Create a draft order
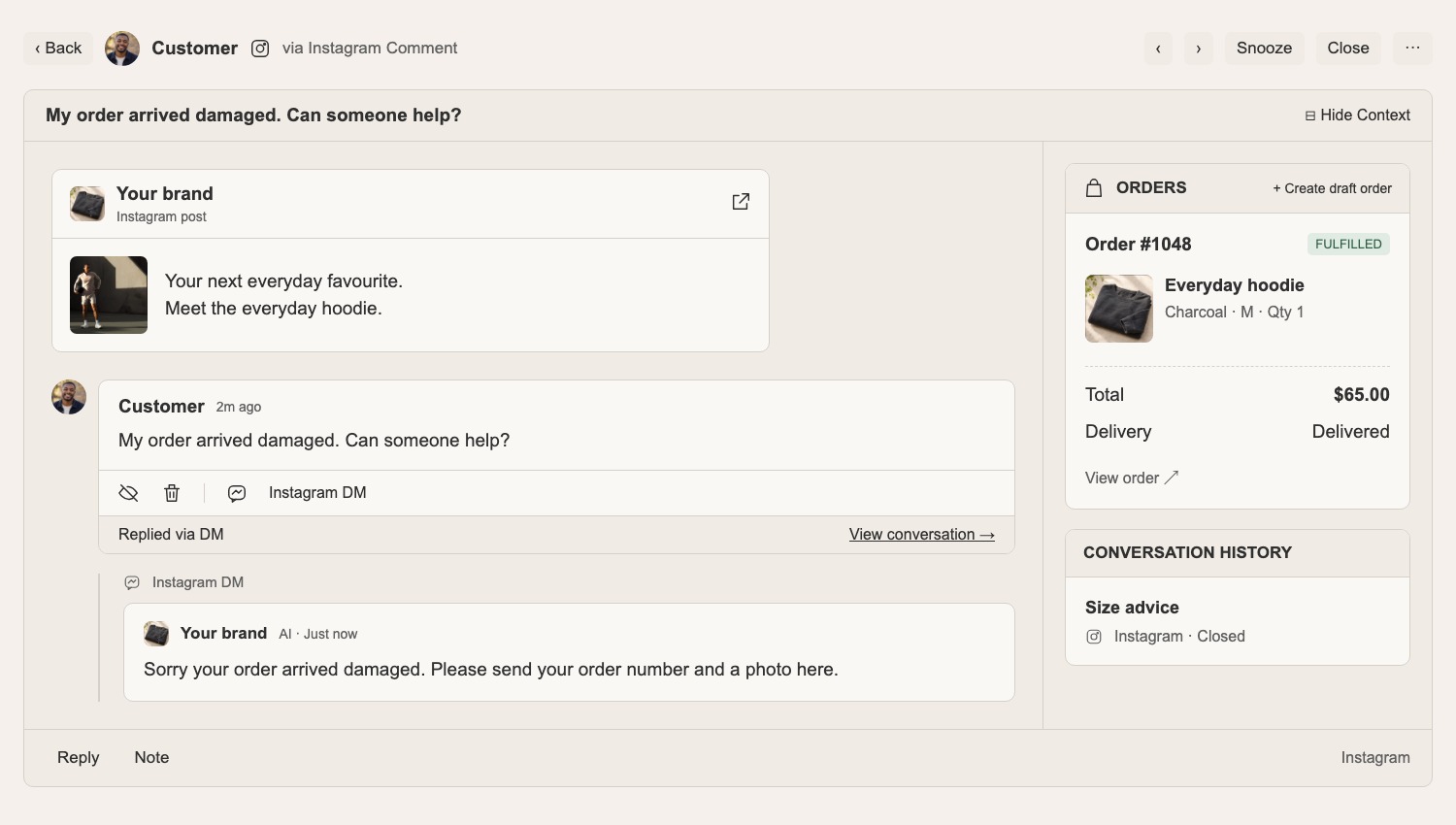1456x825 pixels. [x=1332, y=188]
